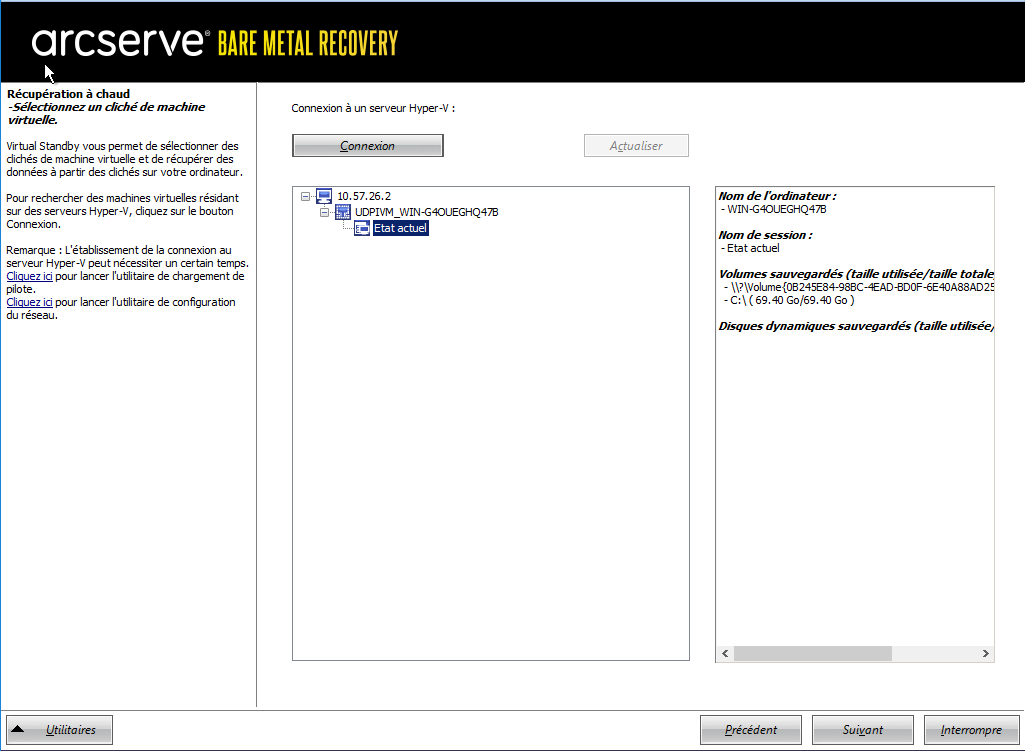Collapse the UDPIVM_WIN-G4OUEGHQ47B node
Screen dimensions: 1025x751
pyautogui.click(x=324, y=212)
